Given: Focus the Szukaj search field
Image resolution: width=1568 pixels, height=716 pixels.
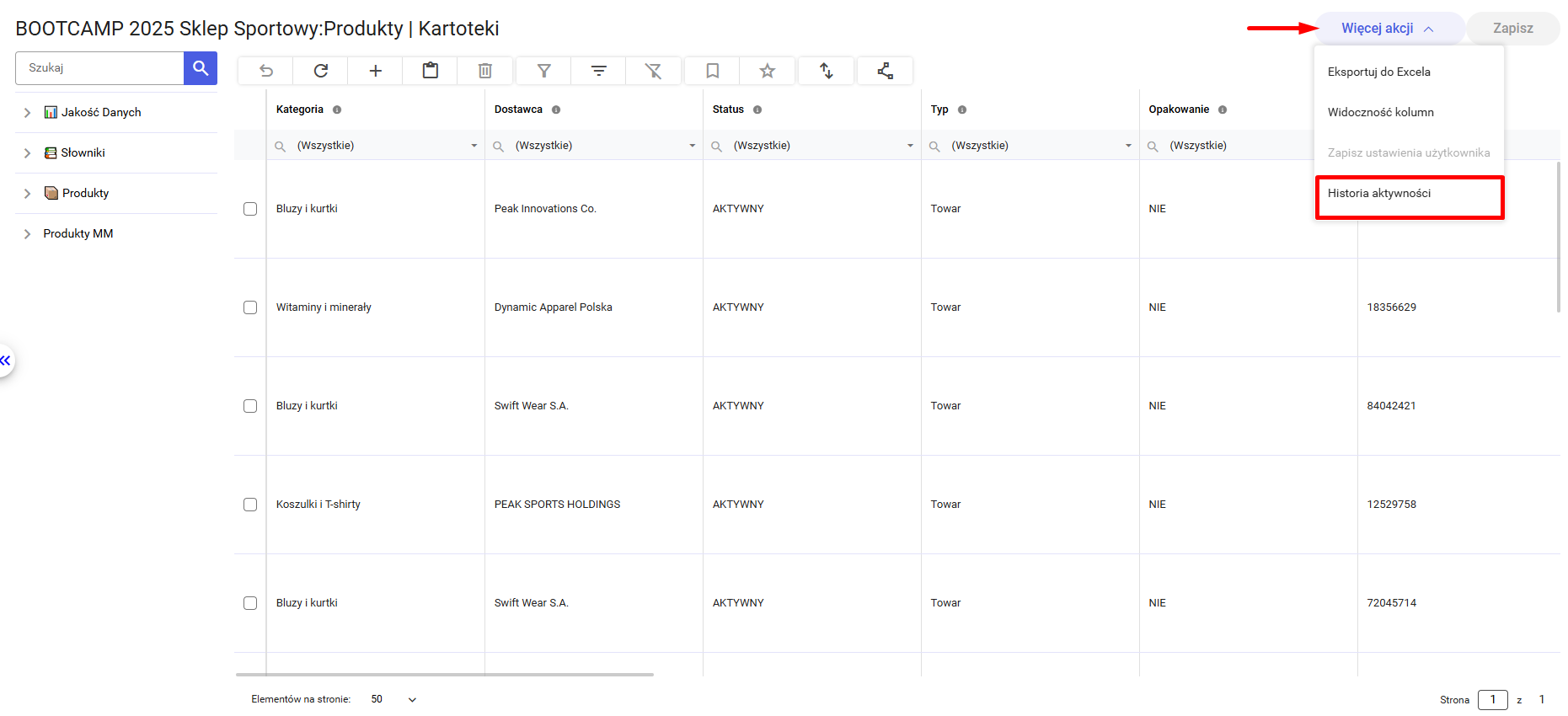Looking at the screenshot, I should 99,67.
